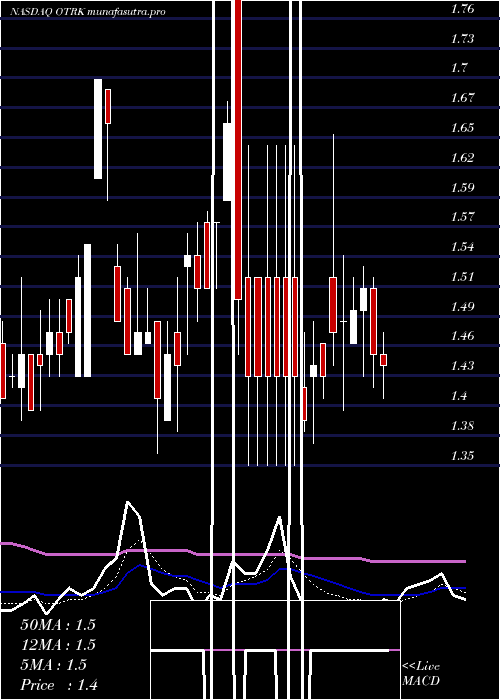This screenshot has width=500, height=700.
Task: Click the <<Live MACD label
Action: pos(421,673)
